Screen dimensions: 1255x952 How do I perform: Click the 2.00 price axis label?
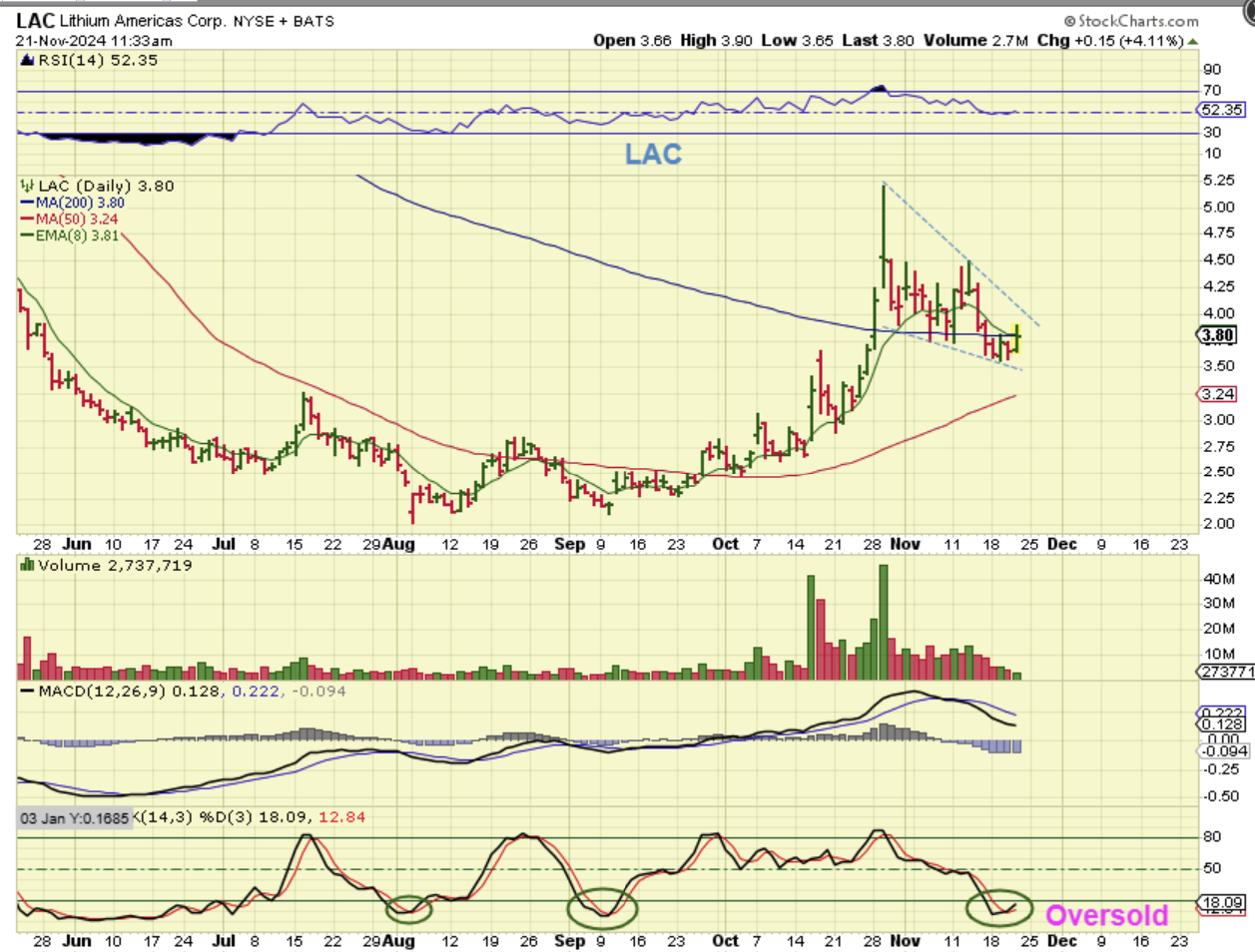click(x=1219, y=524)
